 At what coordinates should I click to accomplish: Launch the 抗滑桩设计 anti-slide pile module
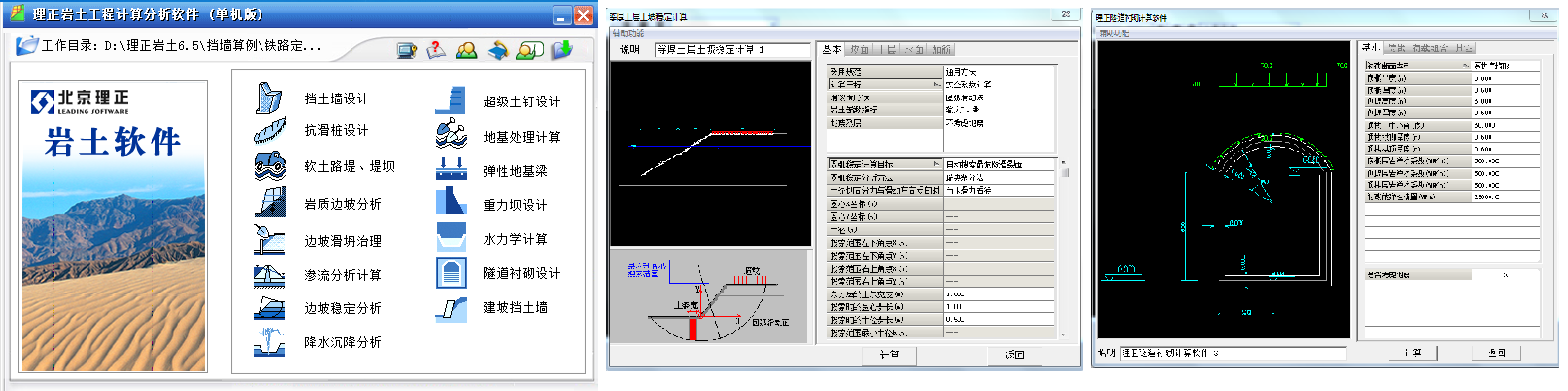click(336, 130)
